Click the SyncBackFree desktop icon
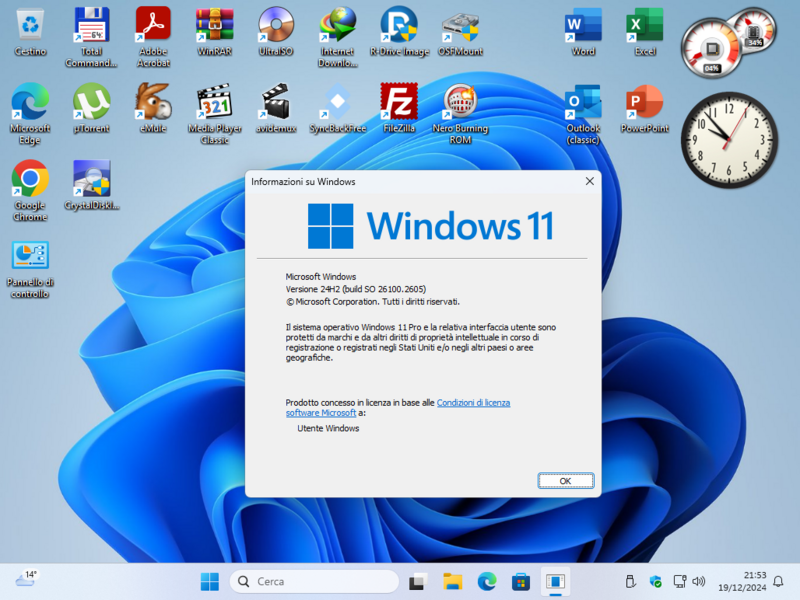 tap(337, 108)
